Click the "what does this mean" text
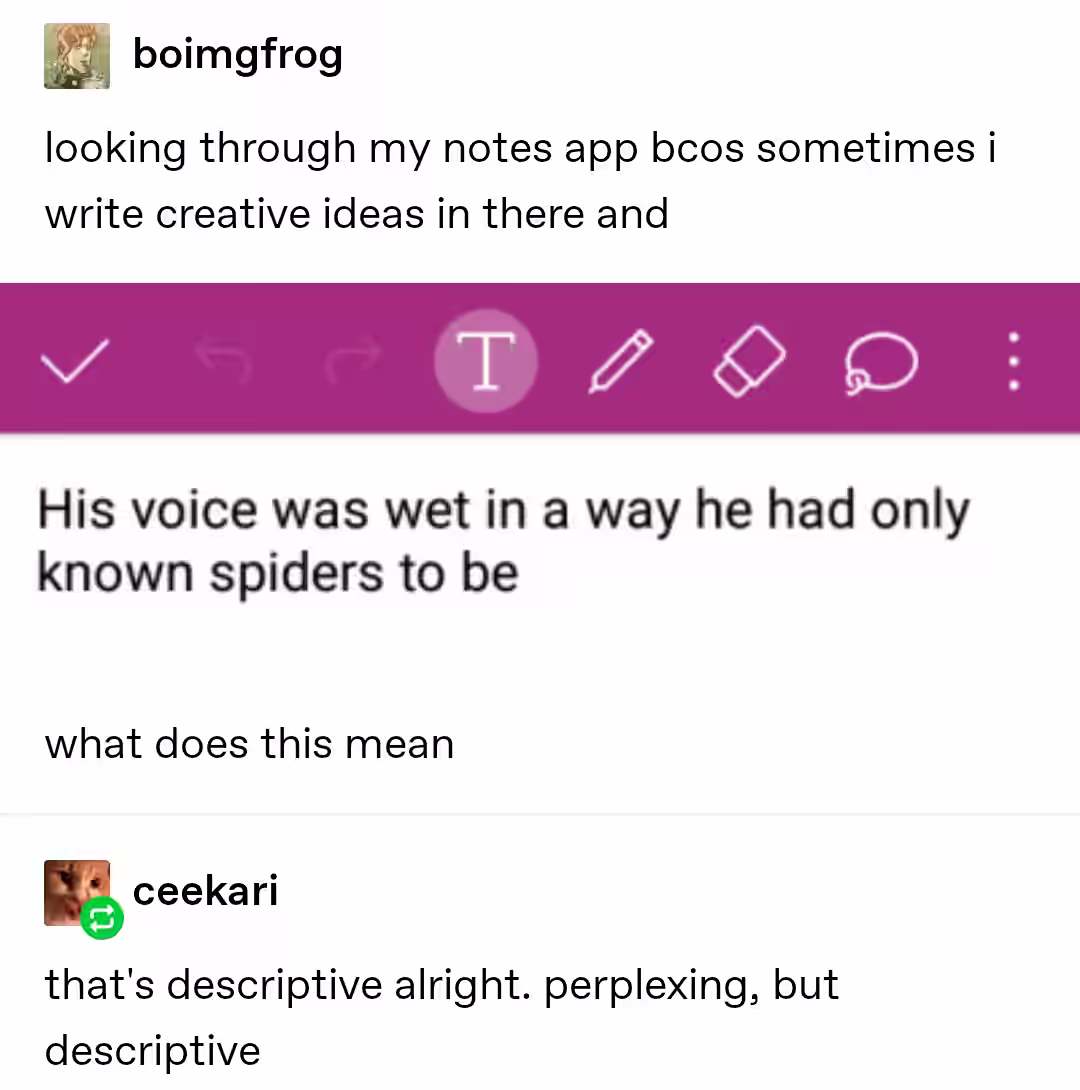The height and width of the screenshot is (1090, 1080). point(249,744)
